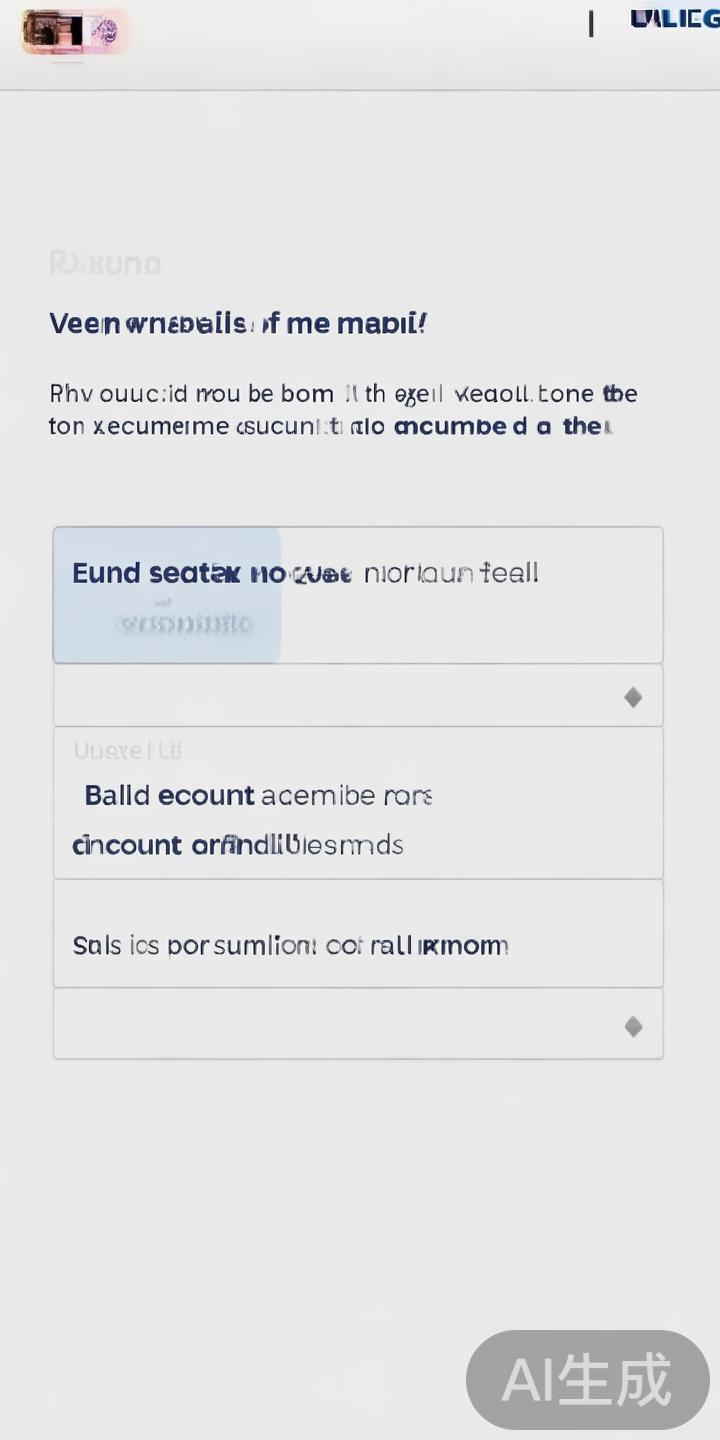This screenshot has width=720, height=1440.
Task: Select the Sals ics por sumliont row
Action: [290, 945]
